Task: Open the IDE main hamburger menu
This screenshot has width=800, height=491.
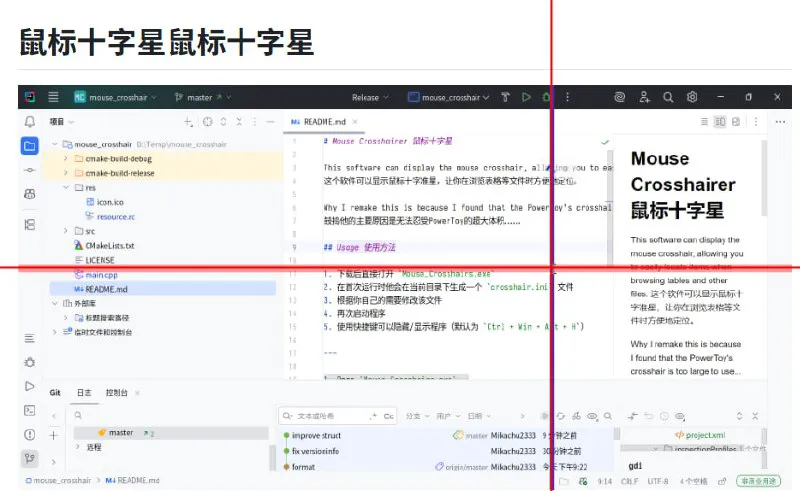Action: click(x=53, y=97)
